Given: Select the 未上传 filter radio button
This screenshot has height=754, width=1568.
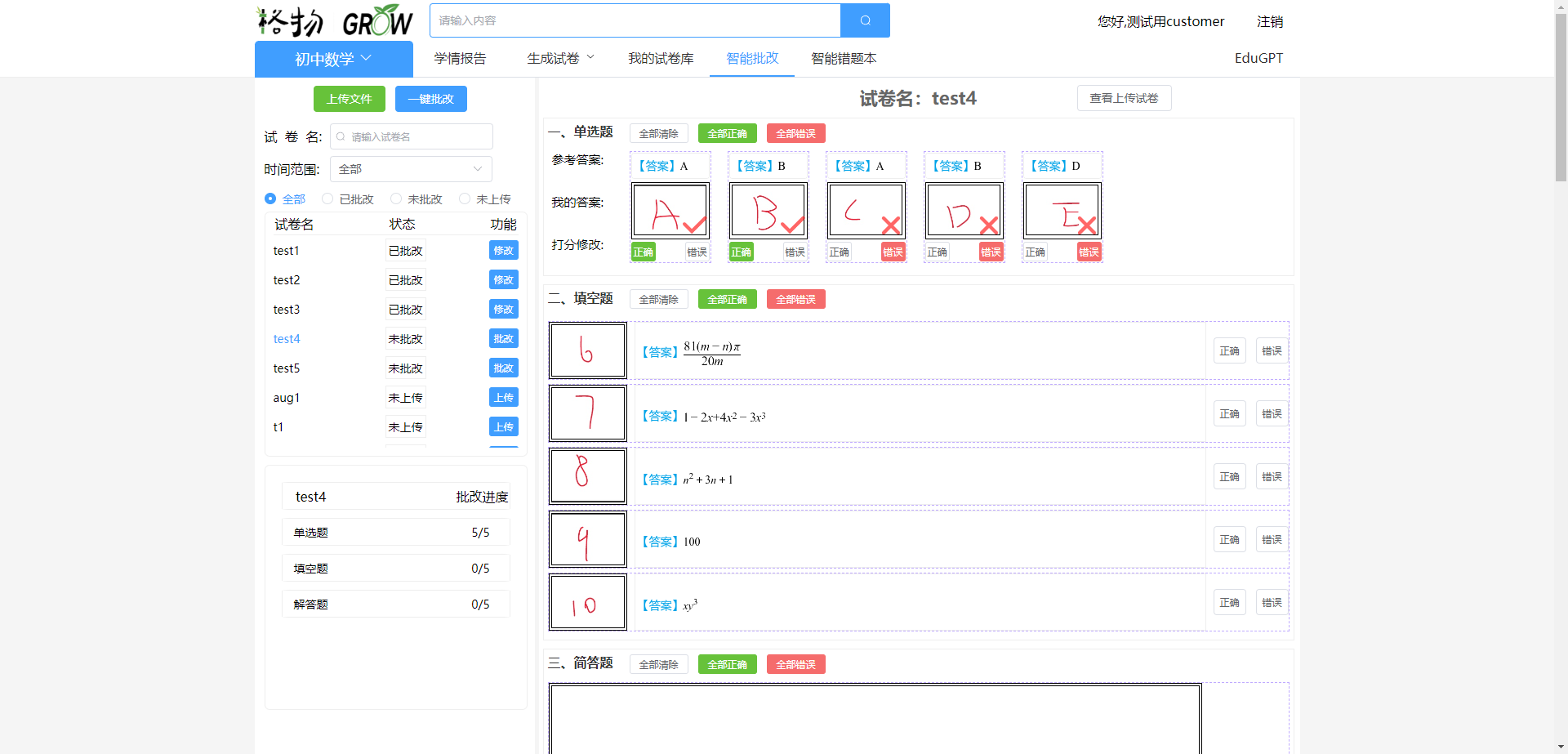Looking at the screenshot, I should (x=465, y=199).
